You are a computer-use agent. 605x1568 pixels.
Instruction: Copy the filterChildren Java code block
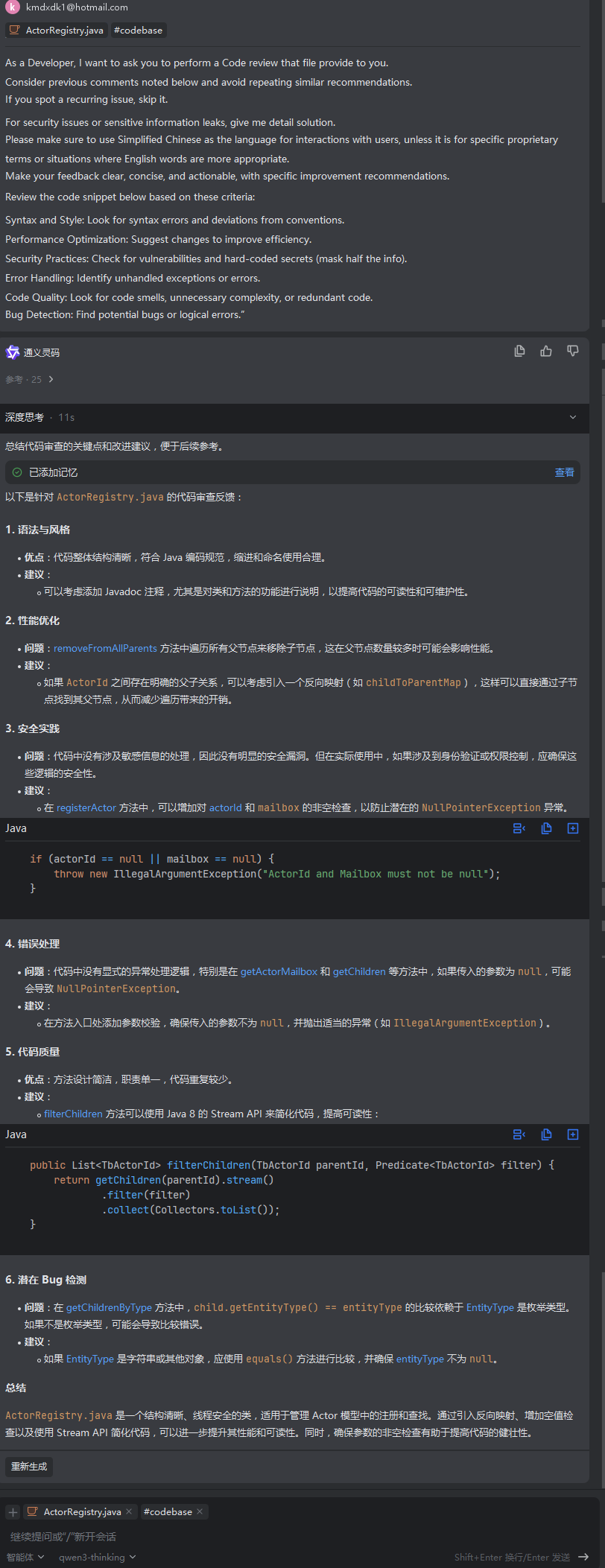click(546, 1134)
